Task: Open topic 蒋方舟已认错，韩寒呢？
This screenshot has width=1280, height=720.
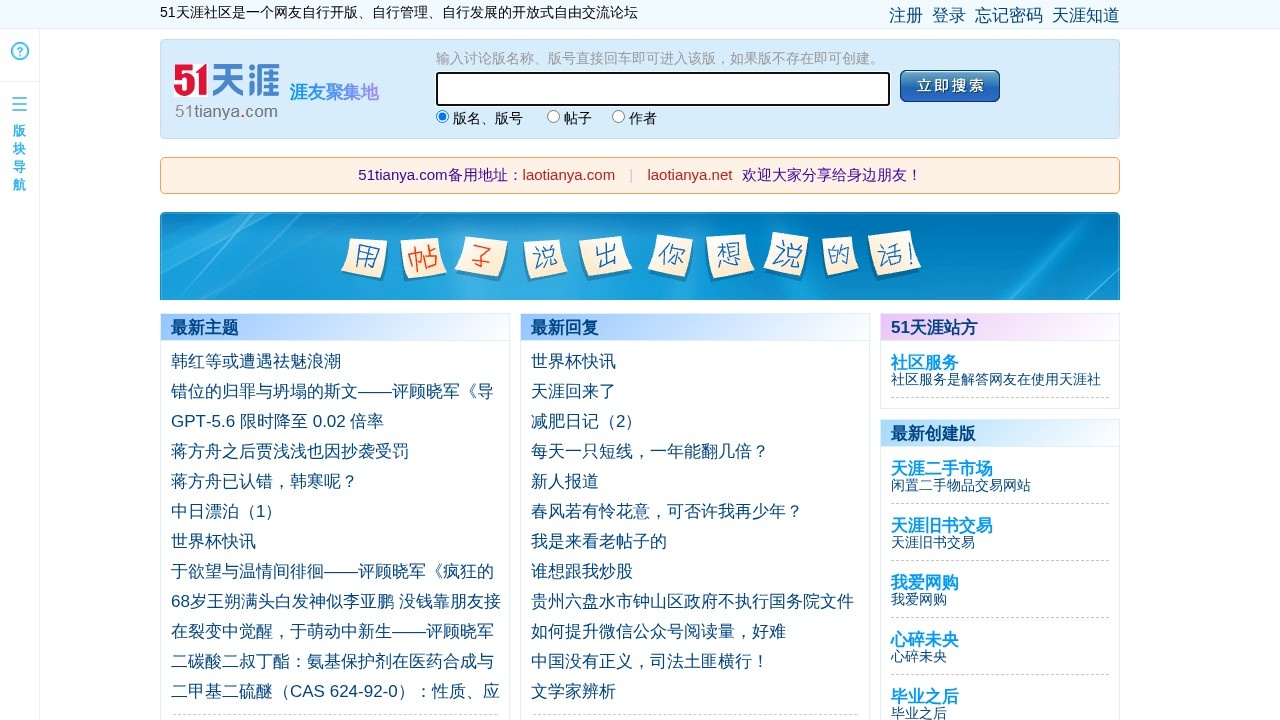Action: [264, 481]
